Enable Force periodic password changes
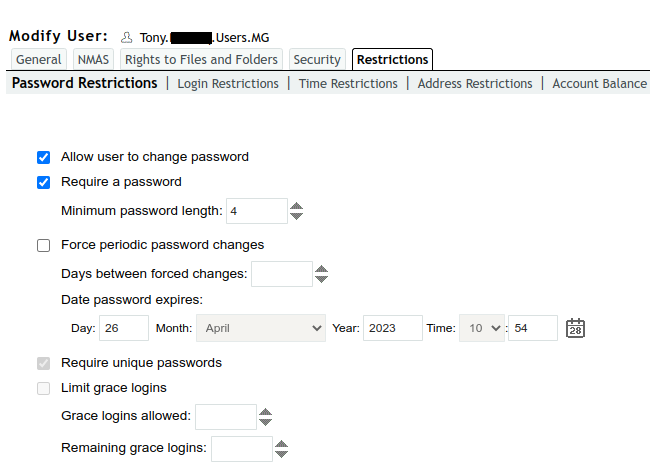 tap(43, 245)
